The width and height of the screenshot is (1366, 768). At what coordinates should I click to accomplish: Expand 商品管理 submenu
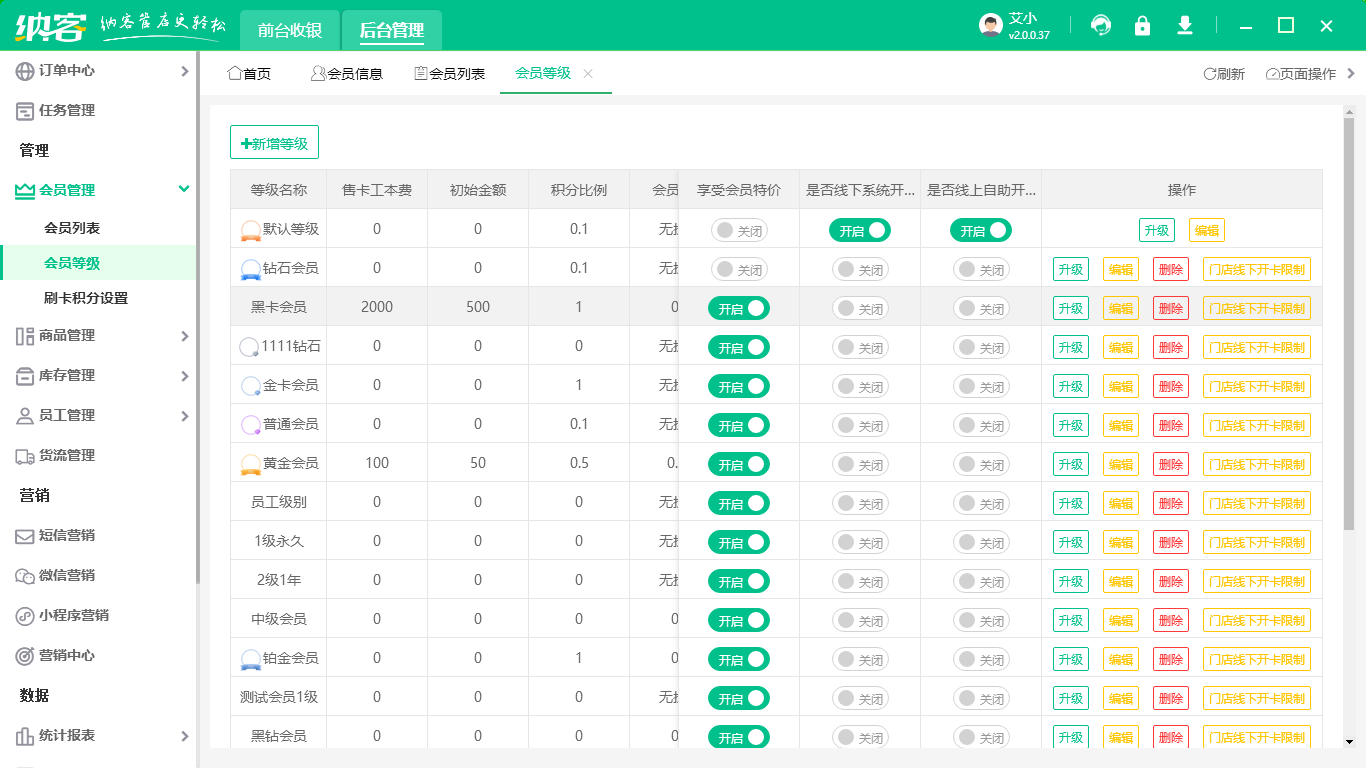(184, 336)
